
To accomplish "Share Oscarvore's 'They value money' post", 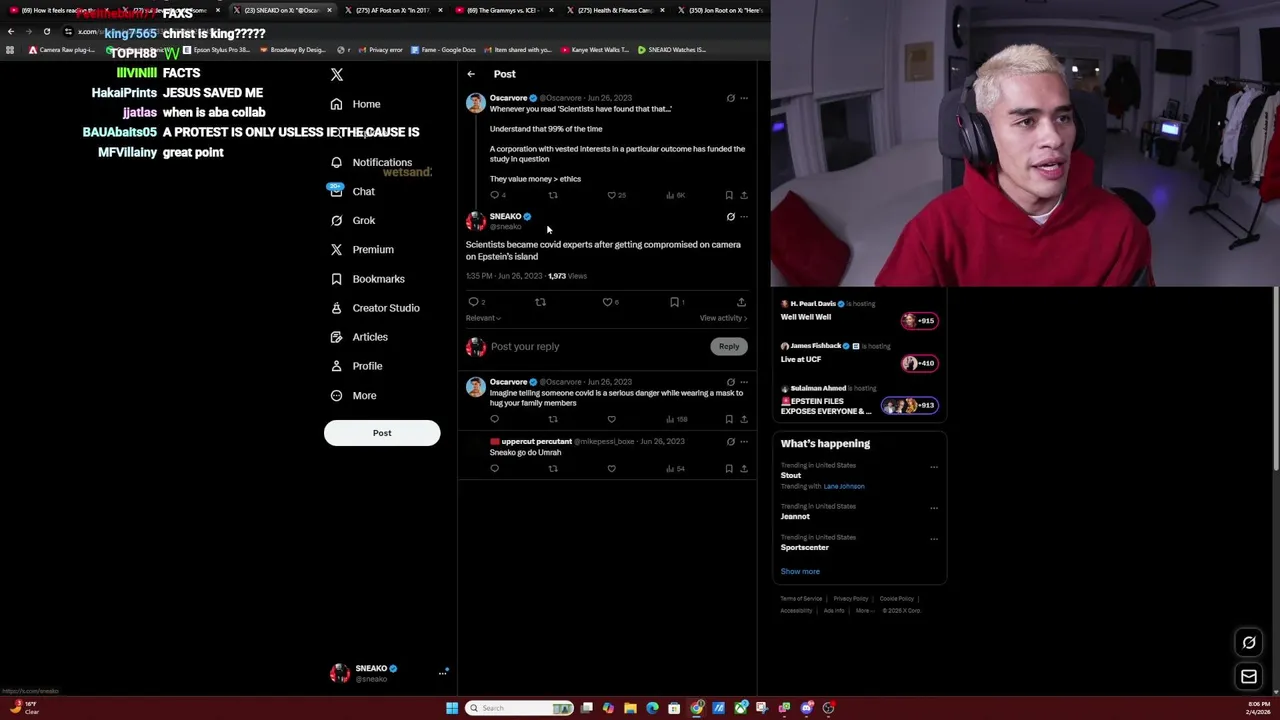I will (744, 195).
